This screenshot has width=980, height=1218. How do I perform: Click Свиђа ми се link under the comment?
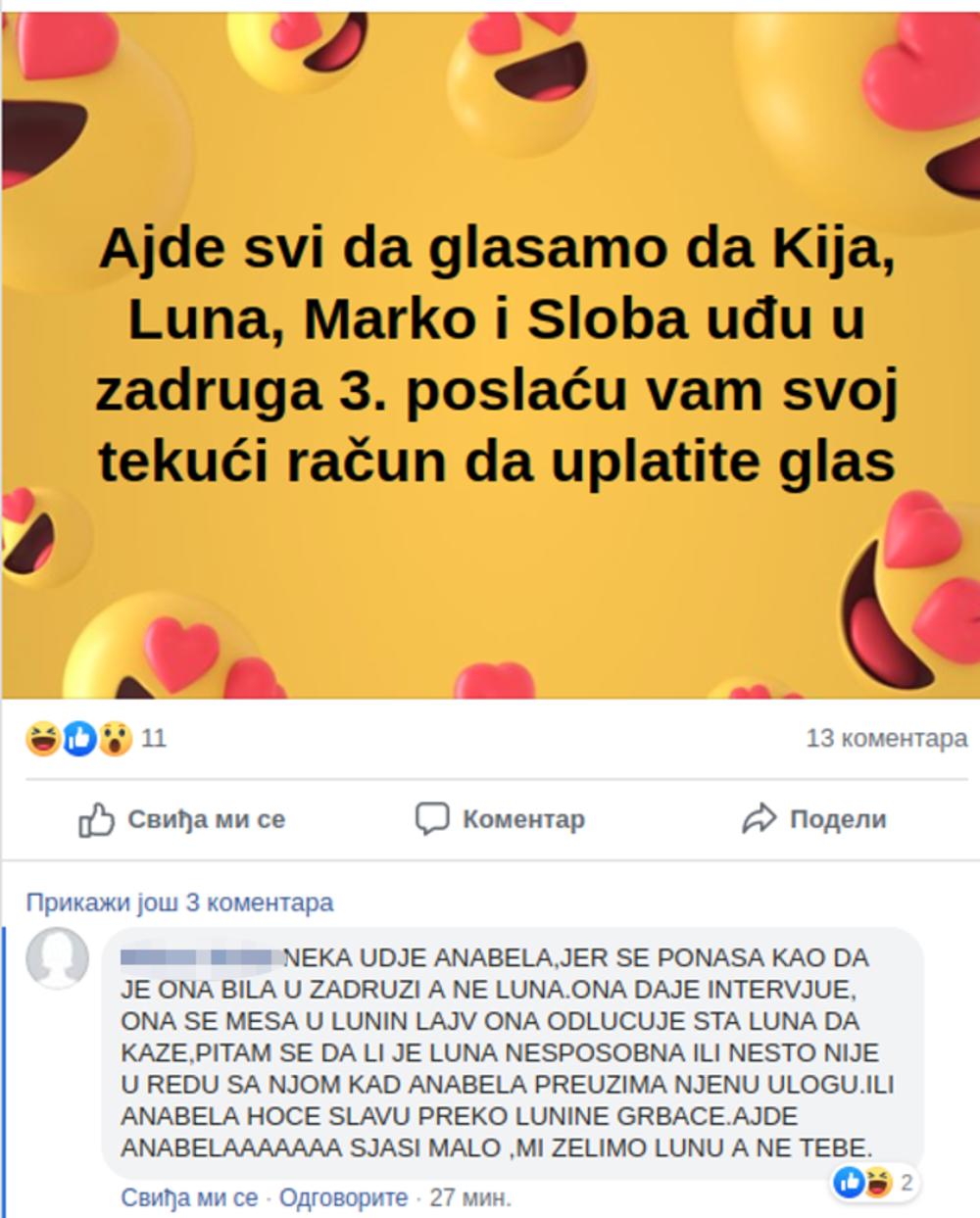[x=189, y=1197]
